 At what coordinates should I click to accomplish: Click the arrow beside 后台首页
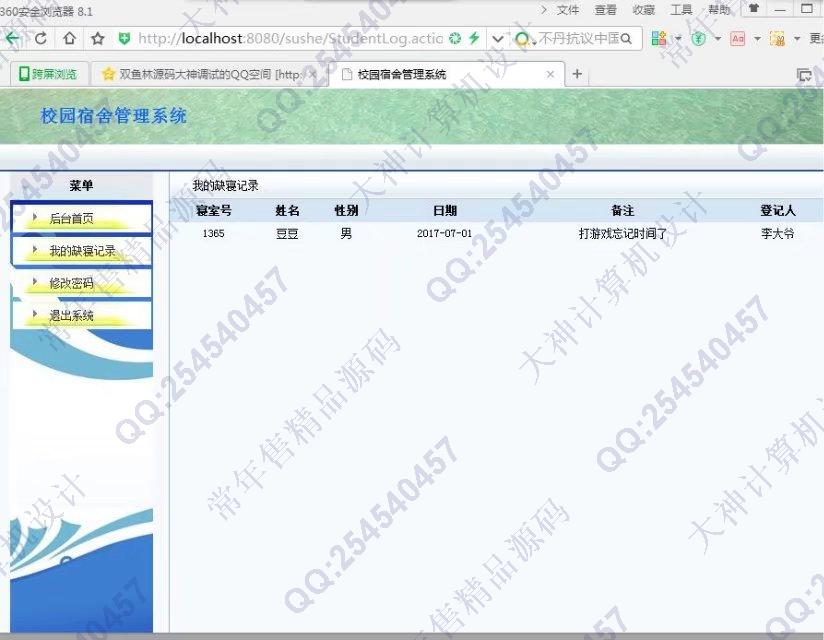35,217
